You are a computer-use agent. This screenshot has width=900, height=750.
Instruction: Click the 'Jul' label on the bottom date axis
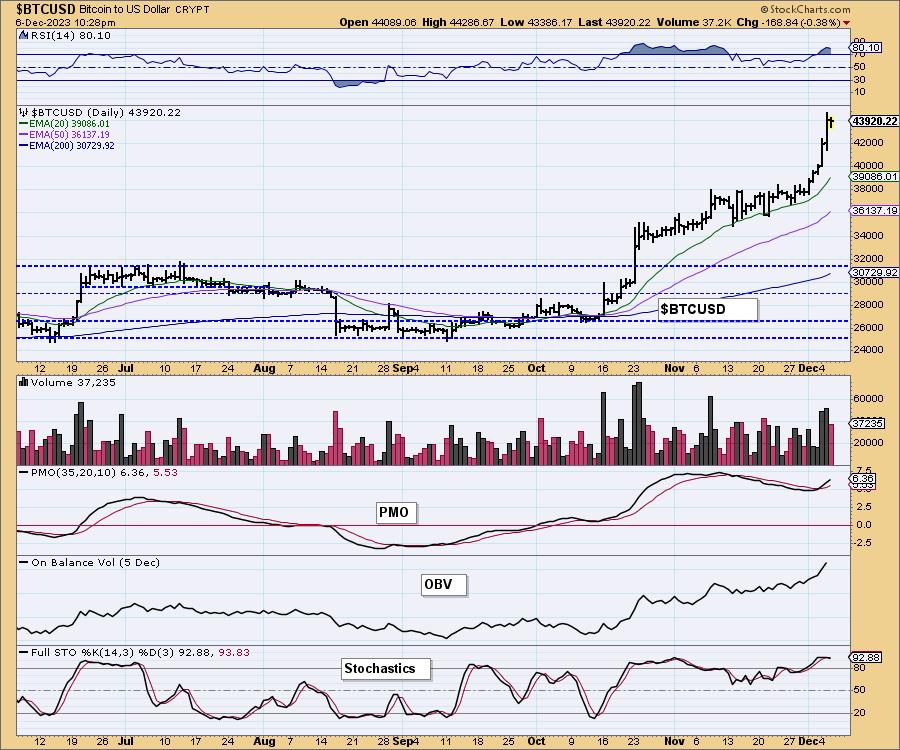point(125,741)
